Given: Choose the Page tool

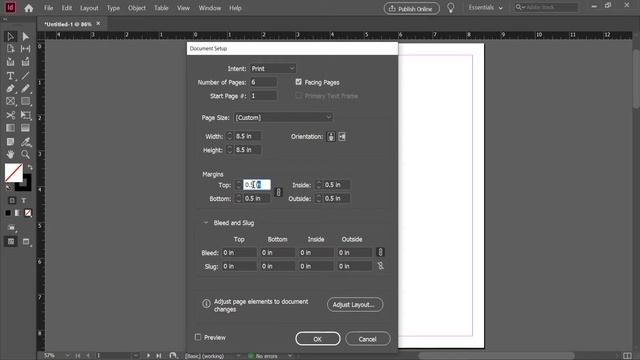Looking at the screenshot, I should click(10, 49).
